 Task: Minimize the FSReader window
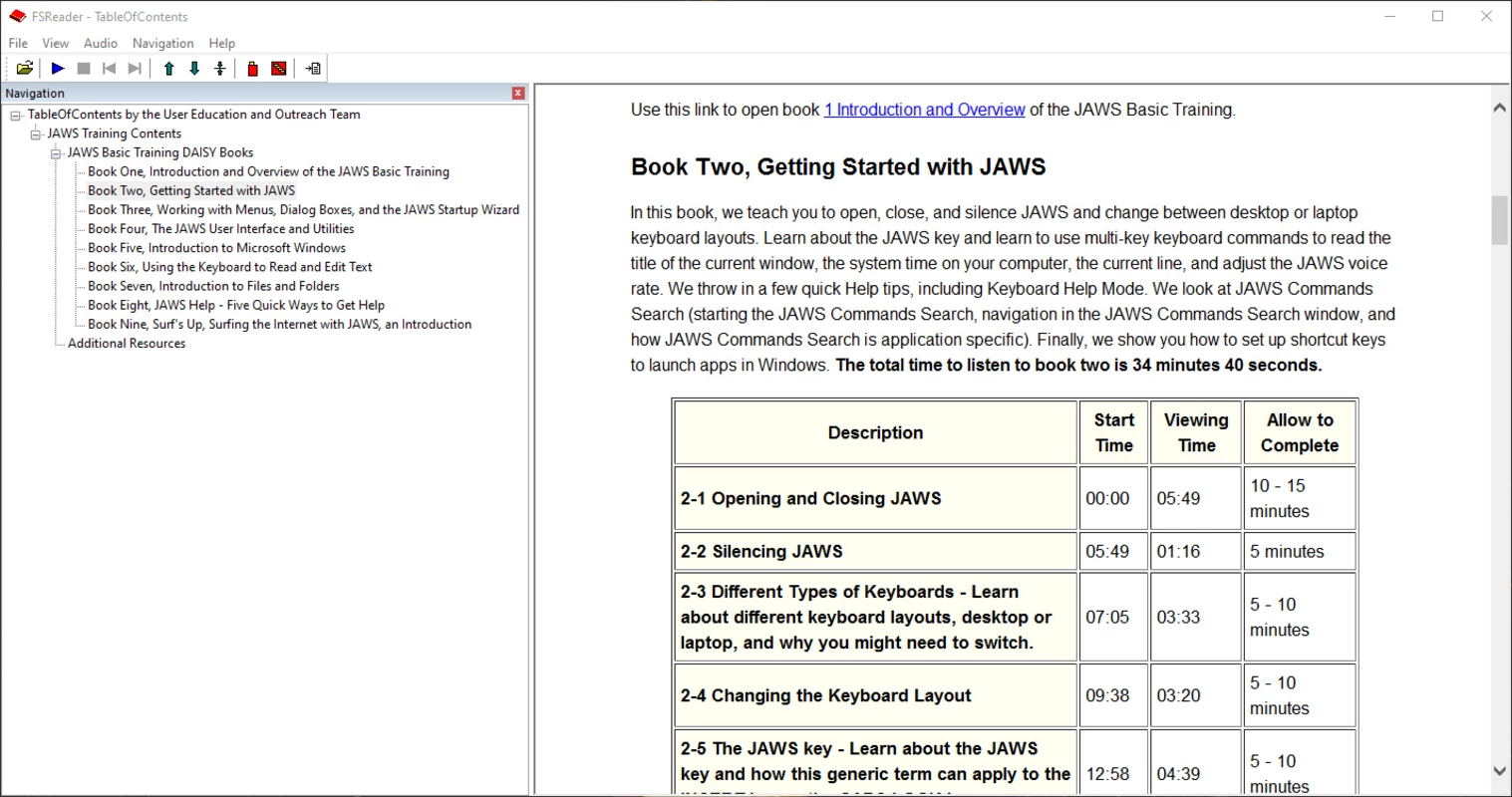(1390, 16)
